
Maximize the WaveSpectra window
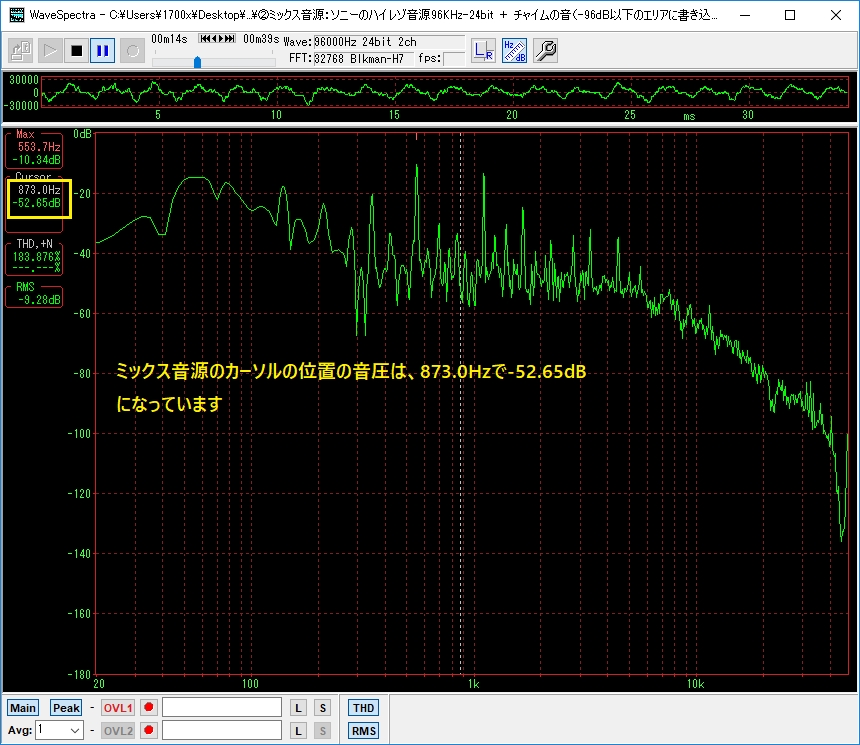pos(790,15)
